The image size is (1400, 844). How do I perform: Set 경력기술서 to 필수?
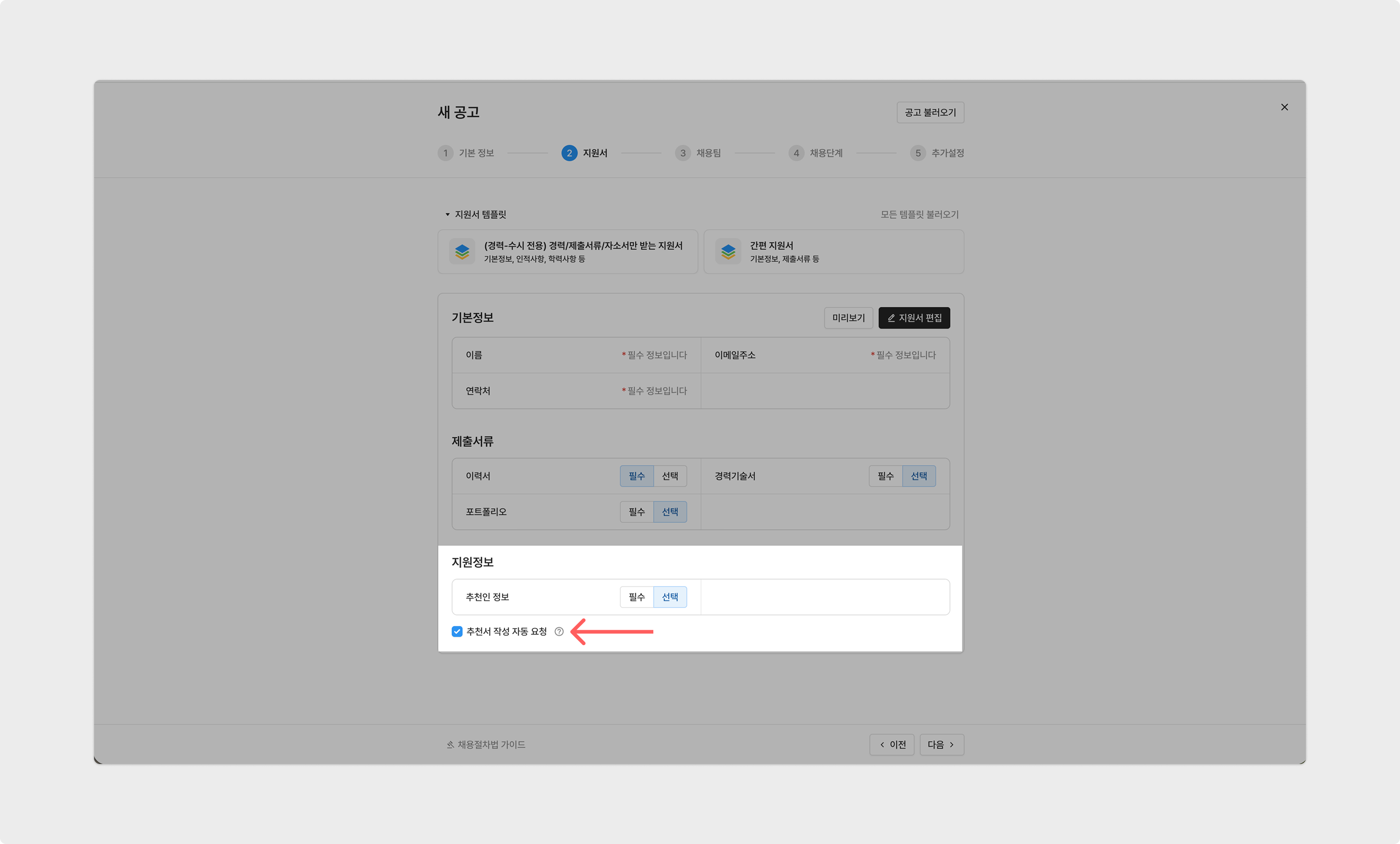click(x=885, y=476)
